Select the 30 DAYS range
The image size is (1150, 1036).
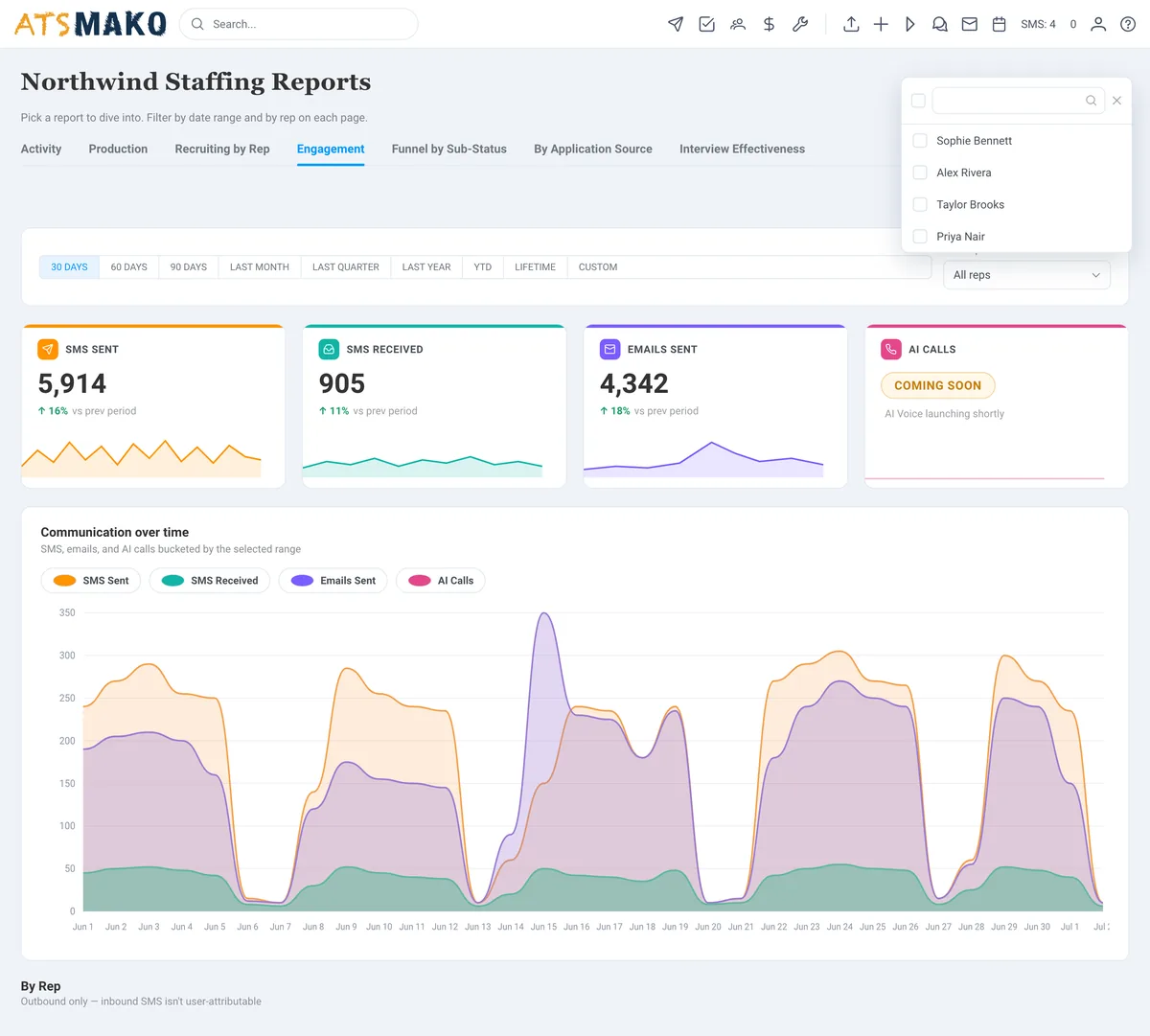[69, 267]
